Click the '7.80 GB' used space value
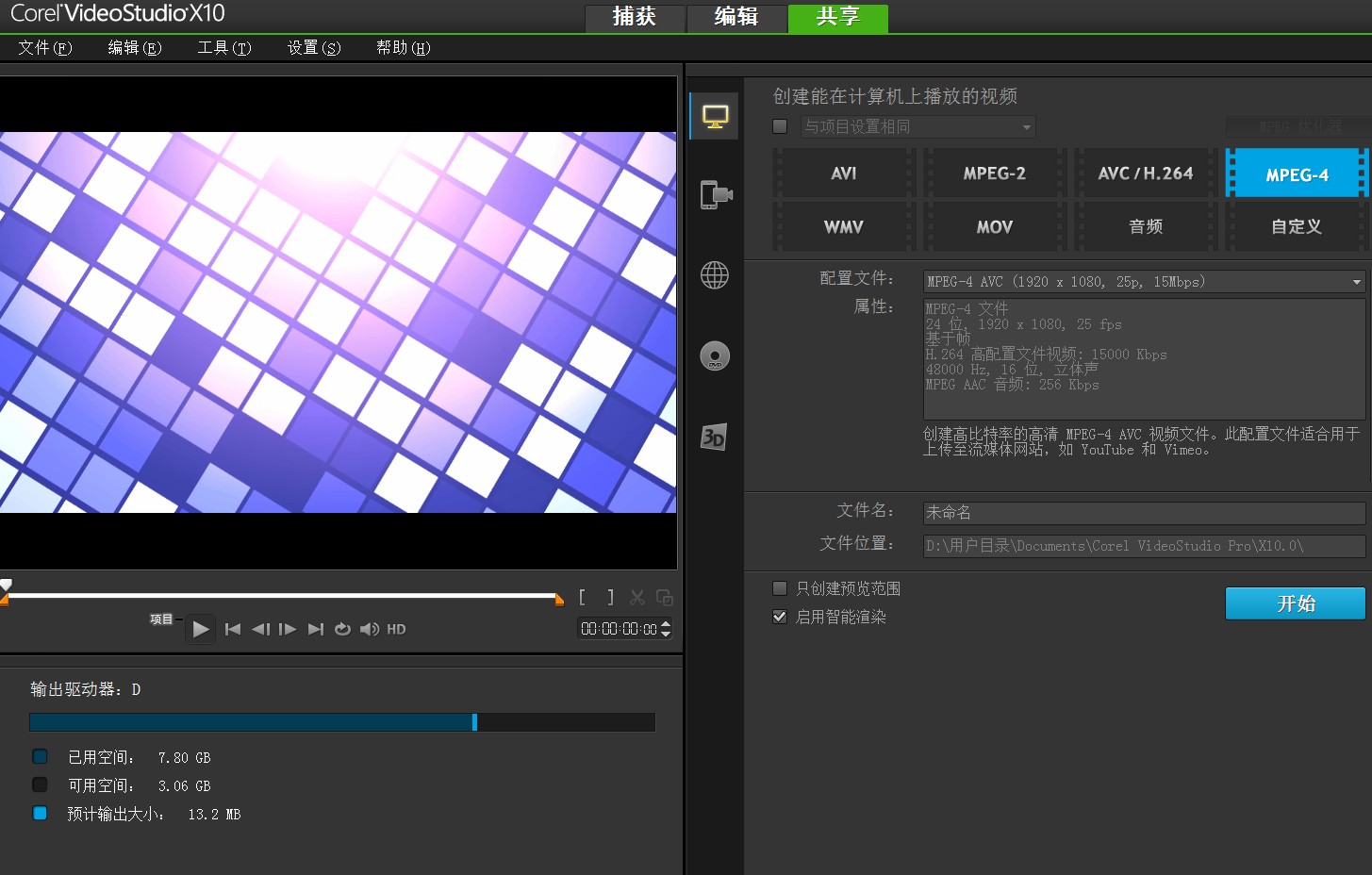The width and height of the screenshot is (1372, 875). pyautogui.click(x=184, y=758)
